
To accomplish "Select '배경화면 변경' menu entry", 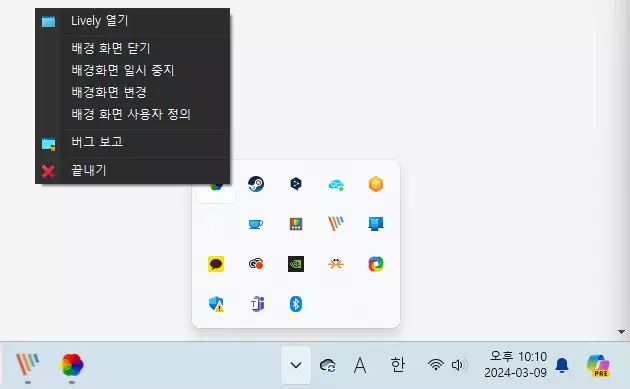I will [133, 92].
